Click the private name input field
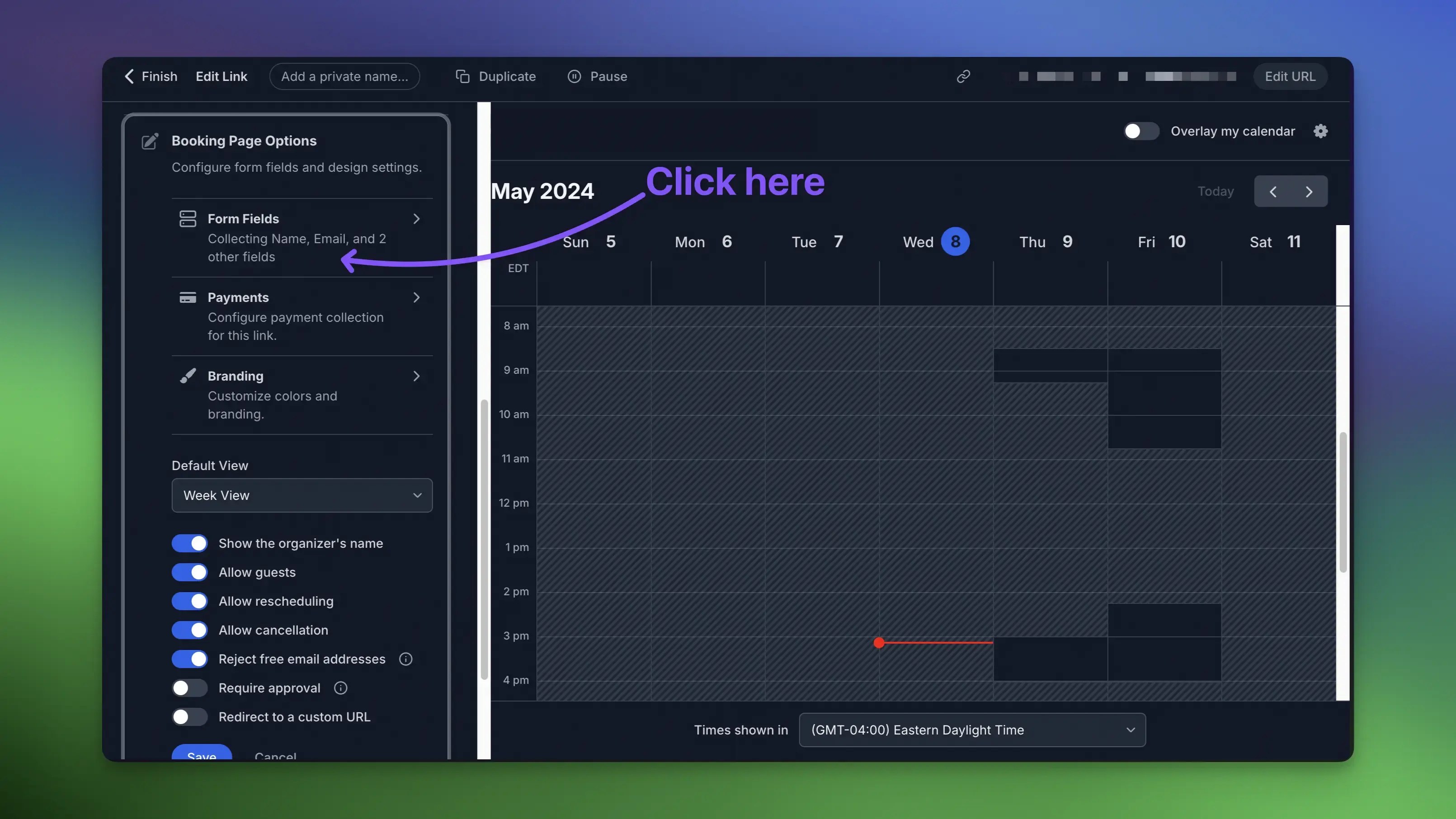Screen dimensions: 1456x819 (344, 76)
